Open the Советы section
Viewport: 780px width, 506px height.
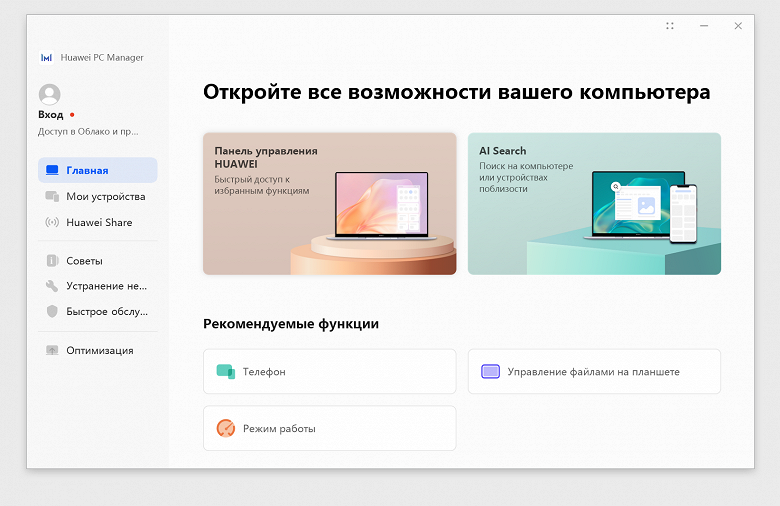click(98, 261)
